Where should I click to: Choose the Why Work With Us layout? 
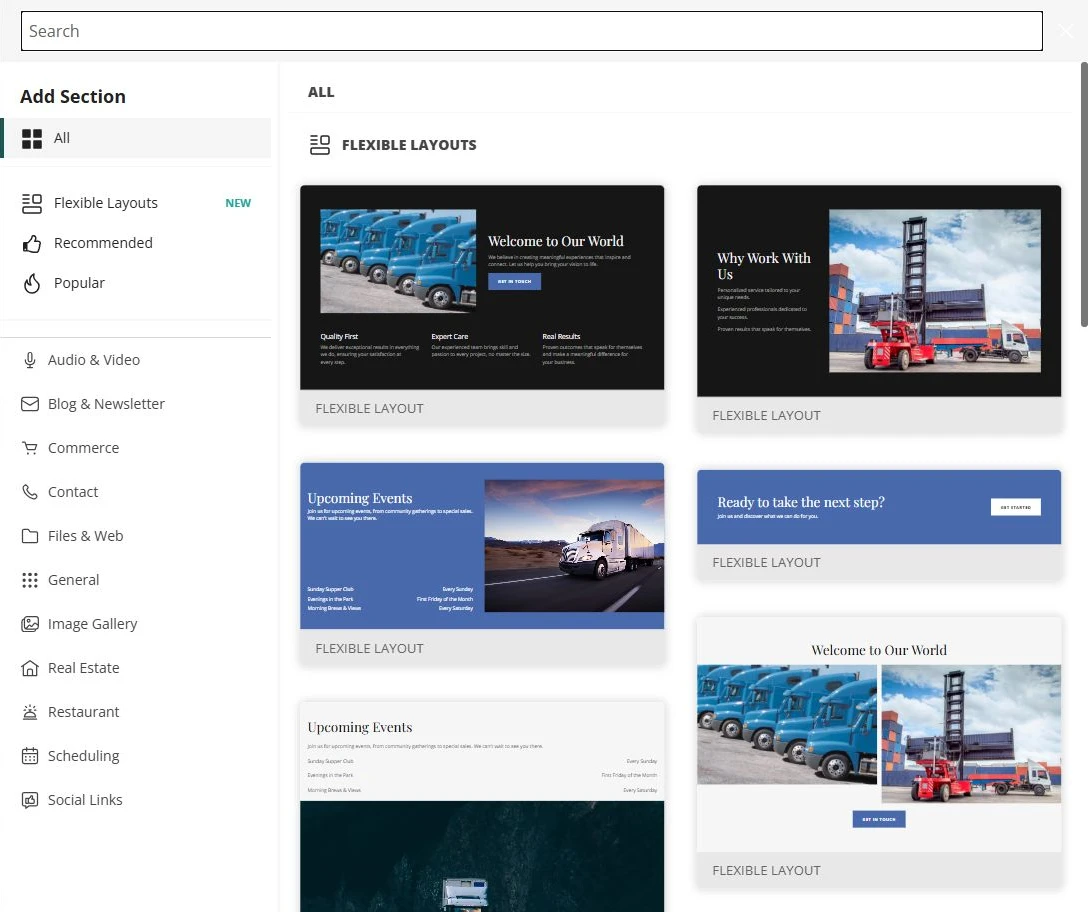[x=879, y=308]
